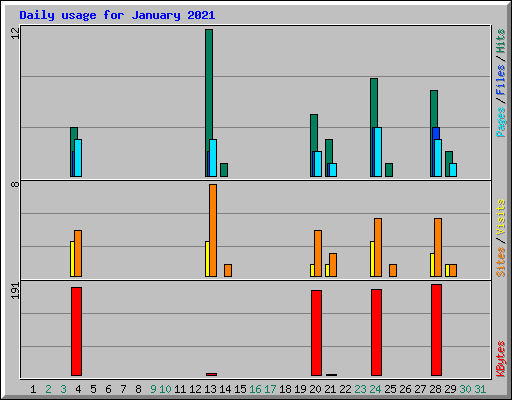Click the x-axis label for day 26
Image resolution: width=512 pixels, height=400 pixels.
tap(405, 389)
